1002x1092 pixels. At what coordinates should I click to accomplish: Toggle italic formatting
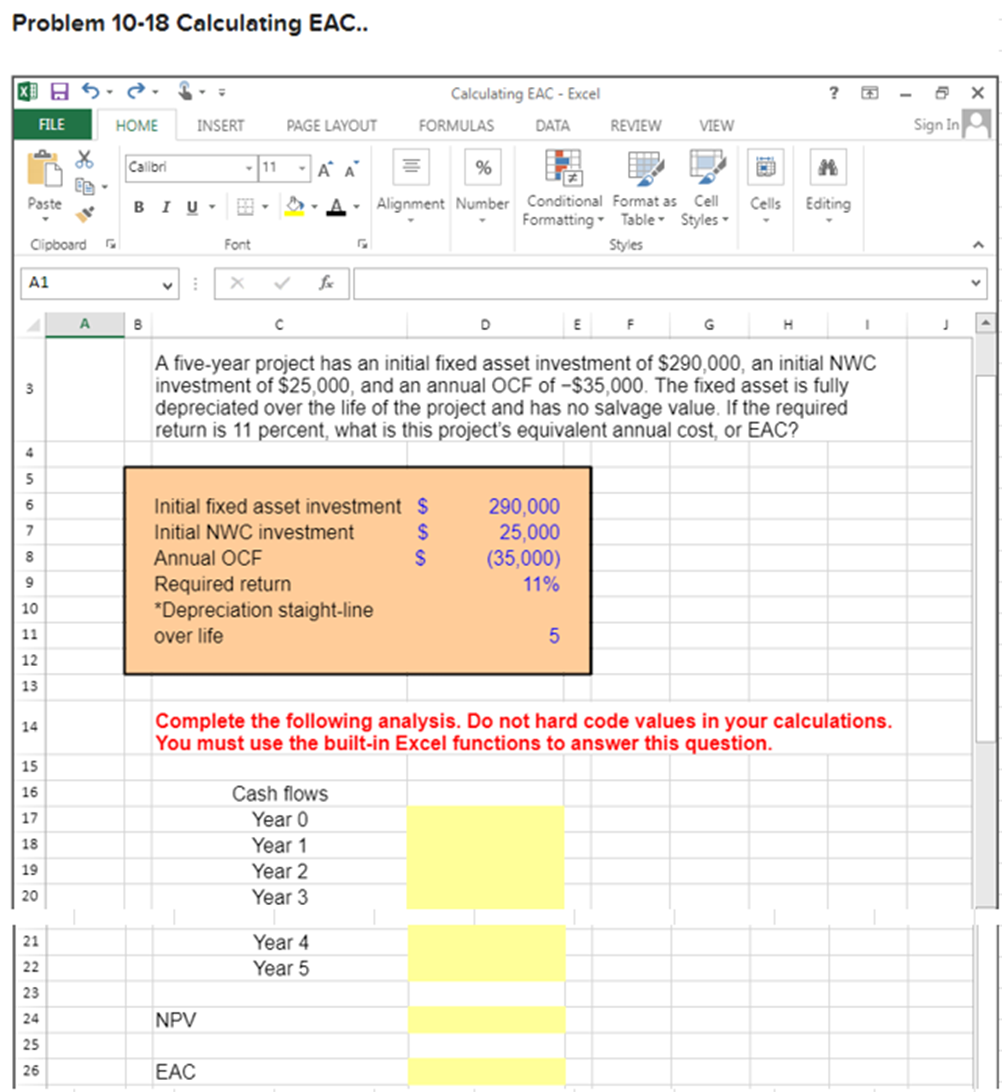[x=164, y=204]
